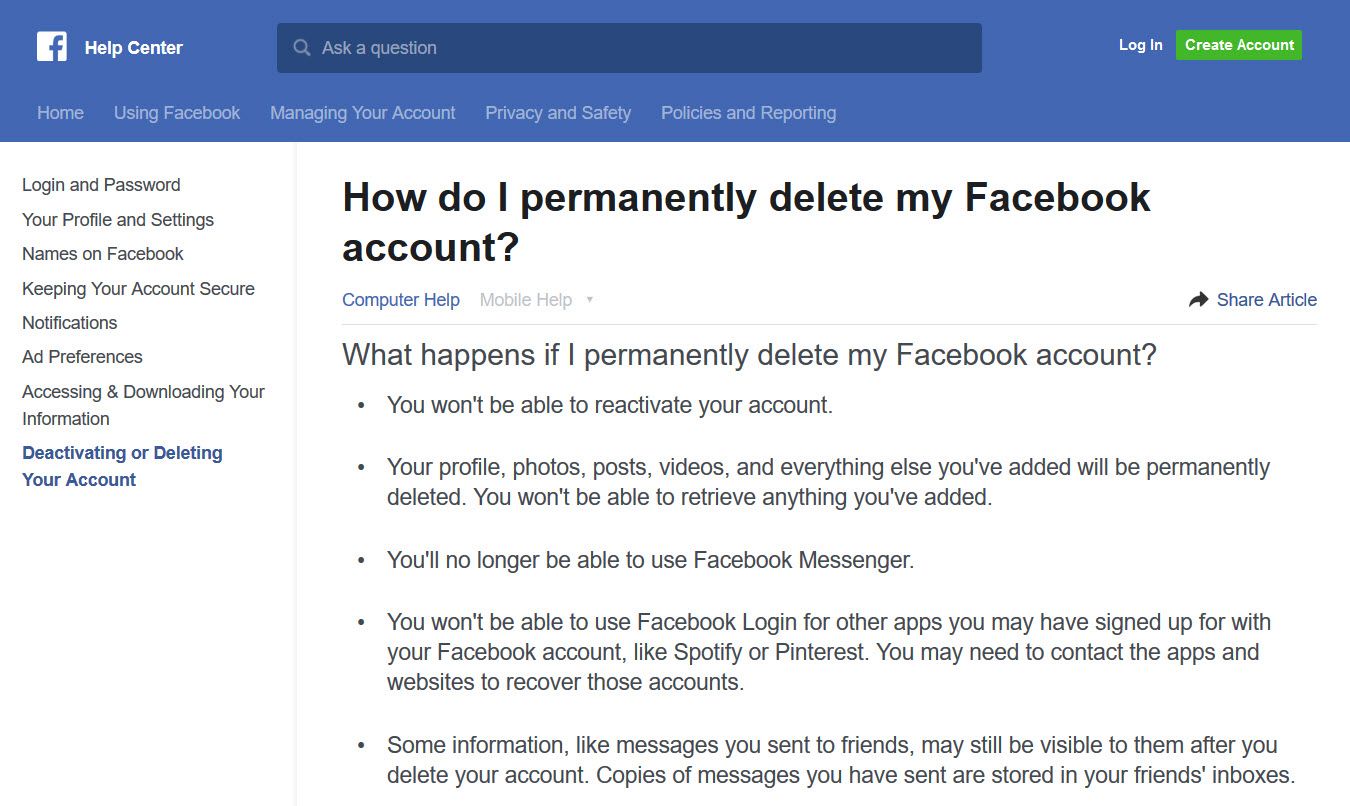
Task: Click the Log In link
Action: (x=1140, y=45)
